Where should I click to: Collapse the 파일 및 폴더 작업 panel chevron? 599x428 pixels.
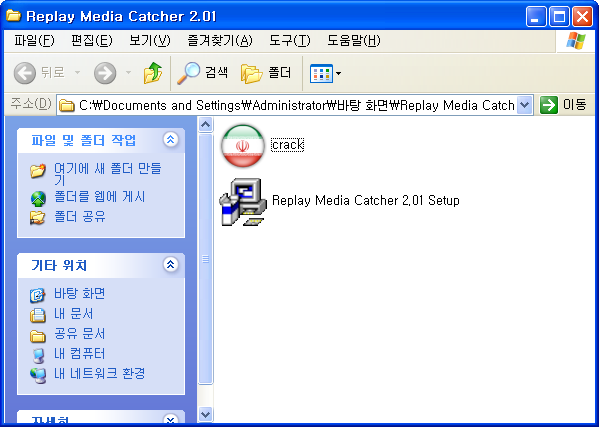170,140
